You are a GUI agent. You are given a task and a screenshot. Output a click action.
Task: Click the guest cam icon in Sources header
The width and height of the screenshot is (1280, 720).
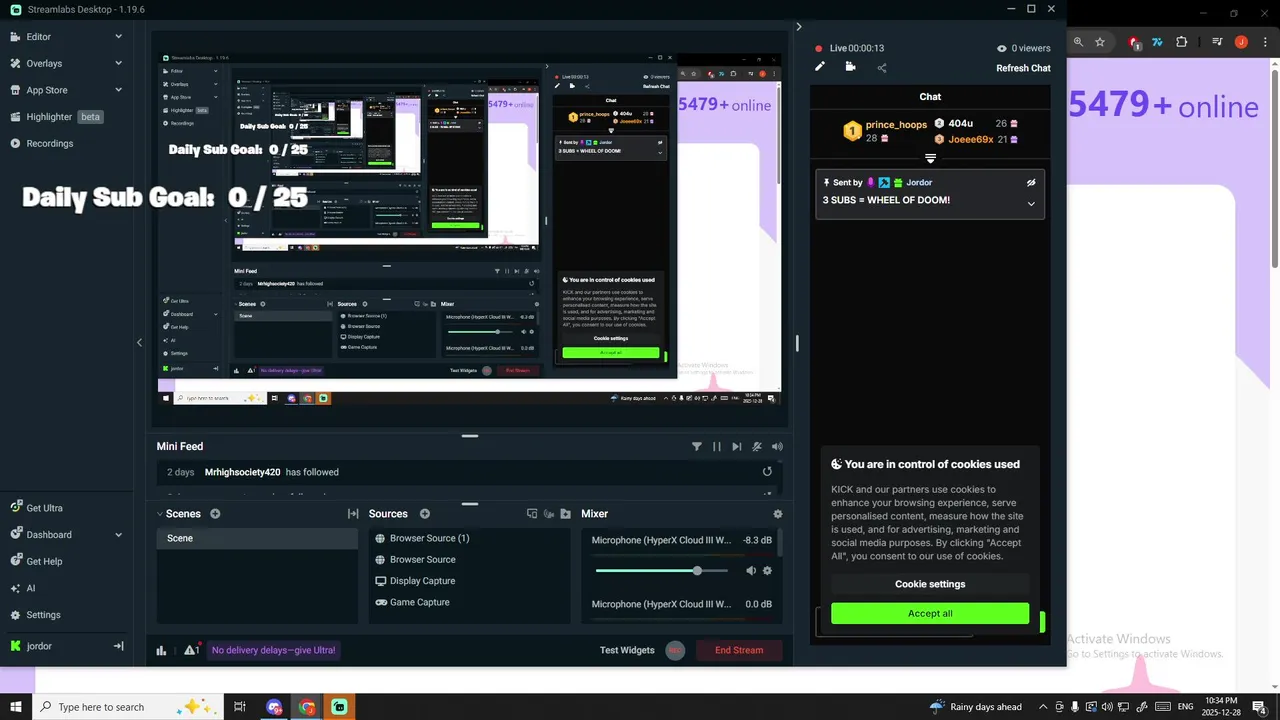(x=549, y=514)
